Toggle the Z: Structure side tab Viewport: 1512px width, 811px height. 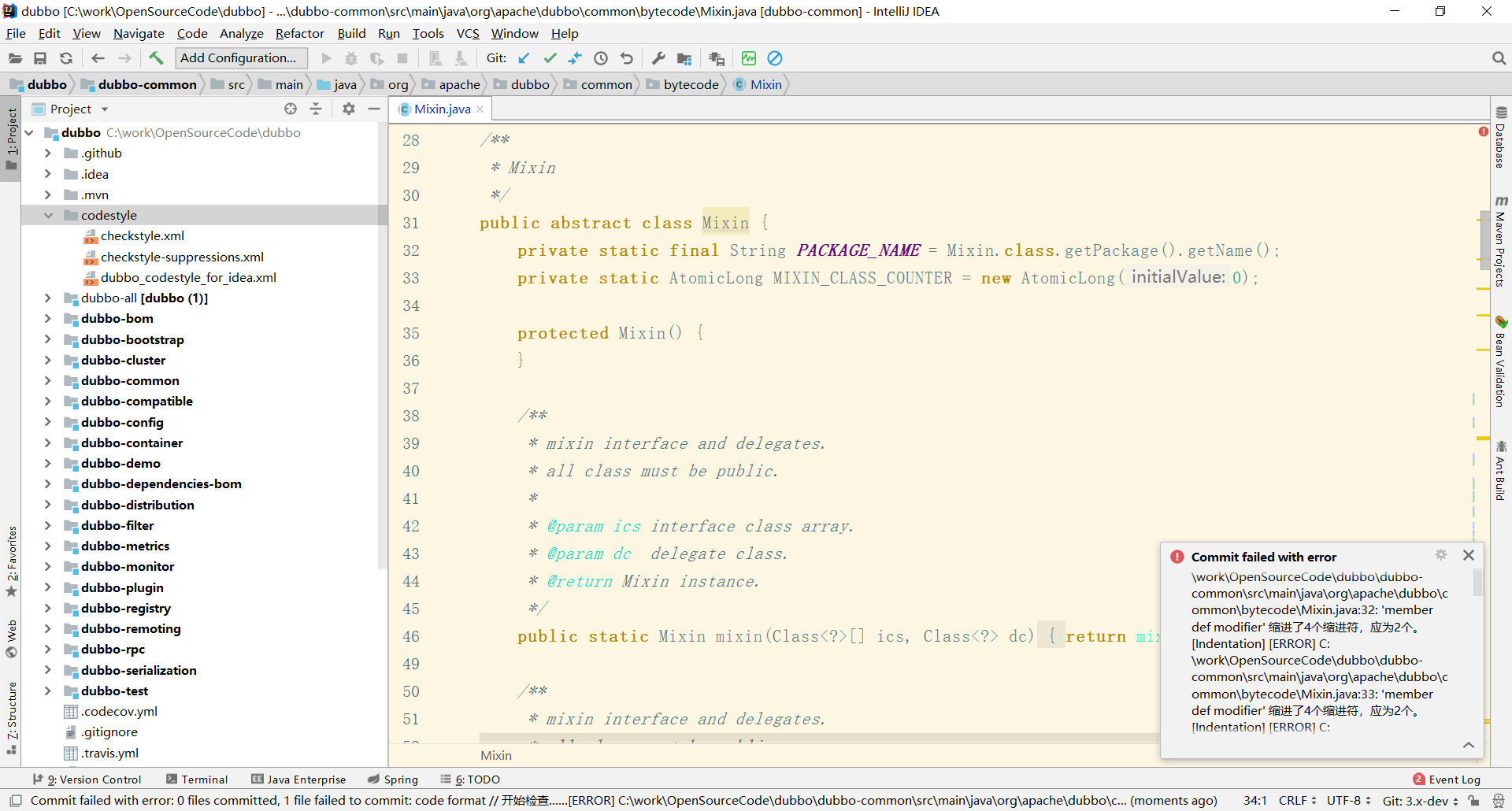(x=11, y=718)
